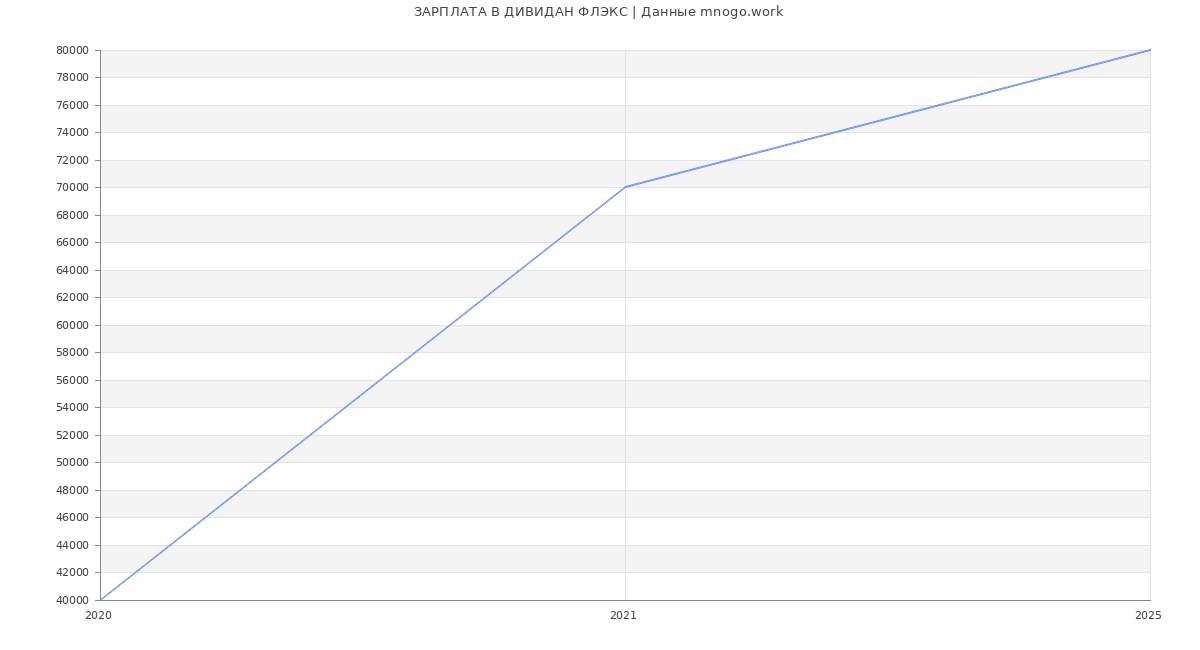
Task: Click the 62000 y-axis label
Action: pos(72,298)
